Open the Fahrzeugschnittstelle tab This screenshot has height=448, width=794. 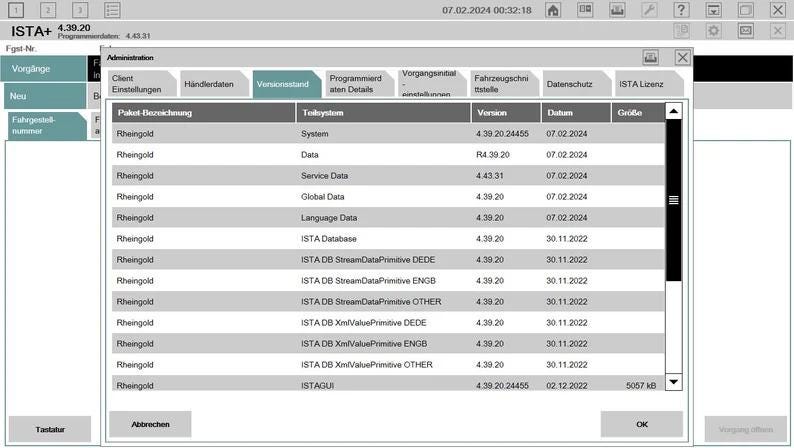click(504, 84)
